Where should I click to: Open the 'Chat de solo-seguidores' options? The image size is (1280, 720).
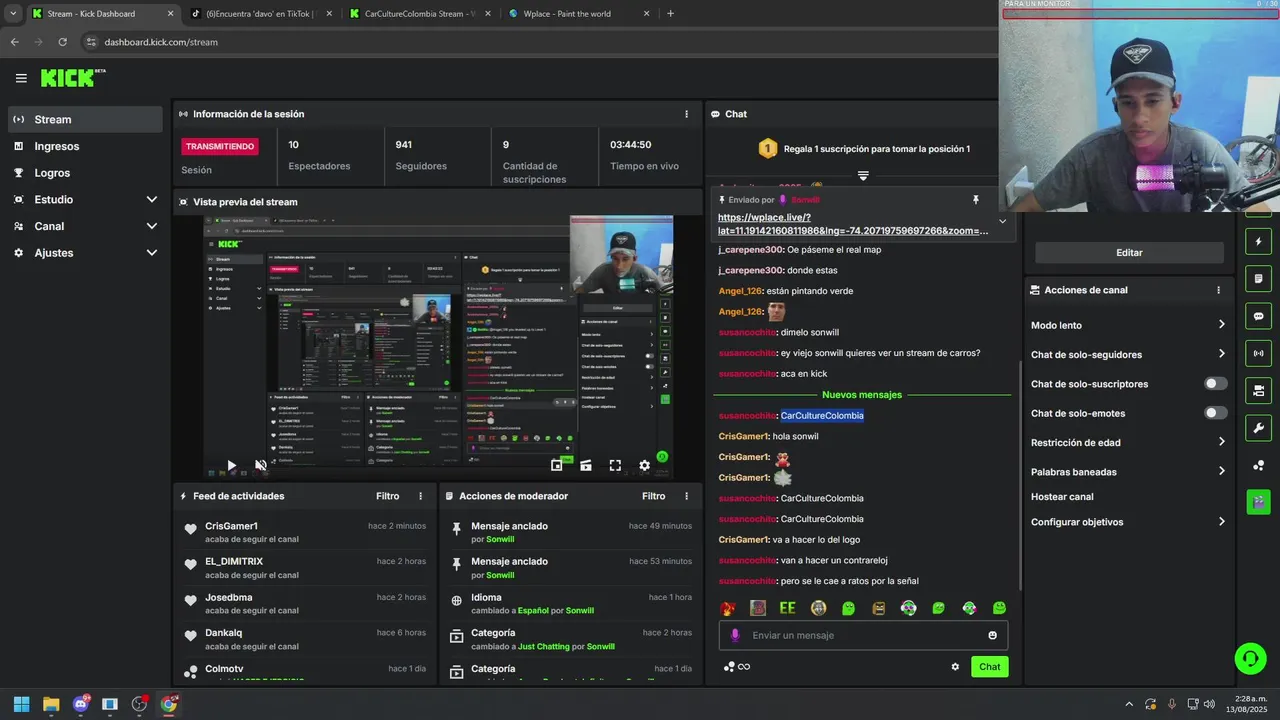(x=1128, y=354)
